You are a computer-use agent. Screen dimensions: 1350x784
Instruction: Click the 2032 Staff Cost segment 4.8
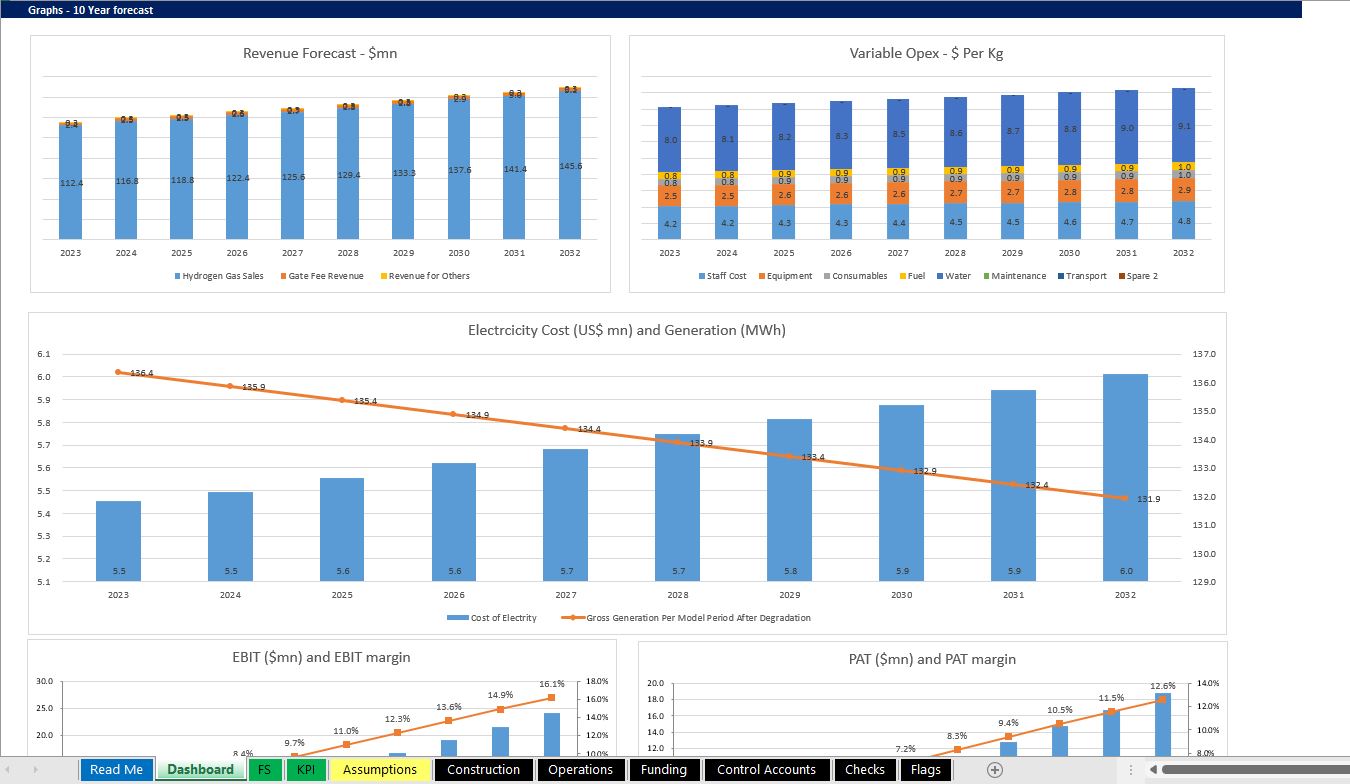point(1184,221)
